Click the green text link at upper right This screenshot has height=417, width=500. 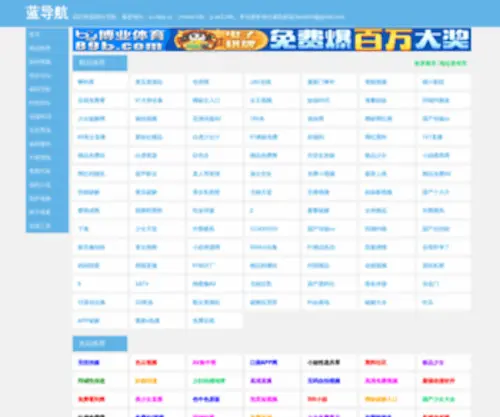[x=440, y=63]
